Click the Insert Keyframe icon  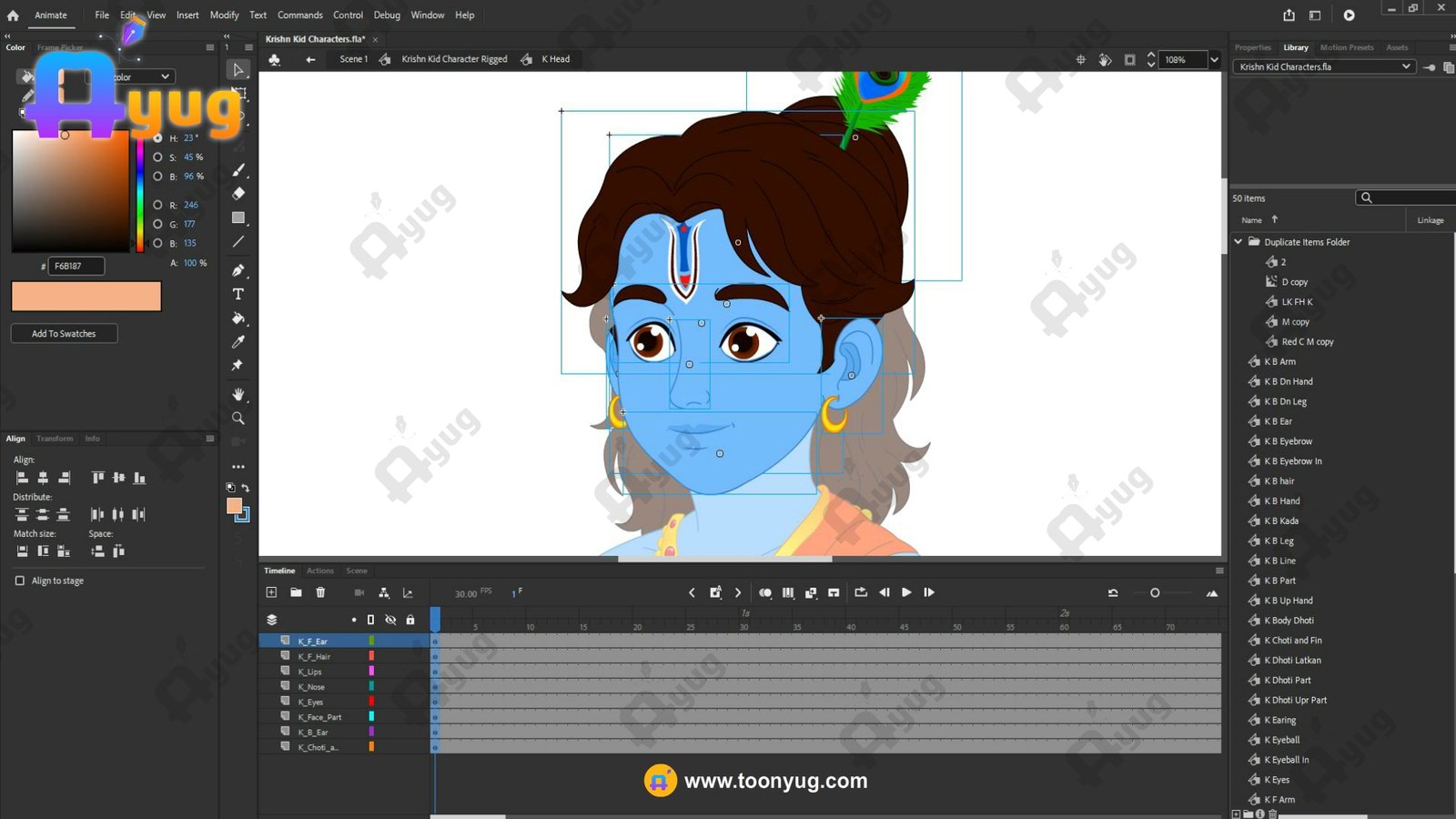point(715,592)
